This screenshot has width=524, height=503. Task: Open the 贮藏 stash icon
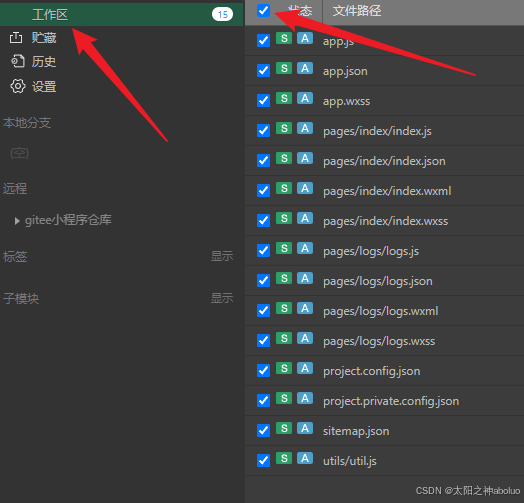(x=16, y=37)
